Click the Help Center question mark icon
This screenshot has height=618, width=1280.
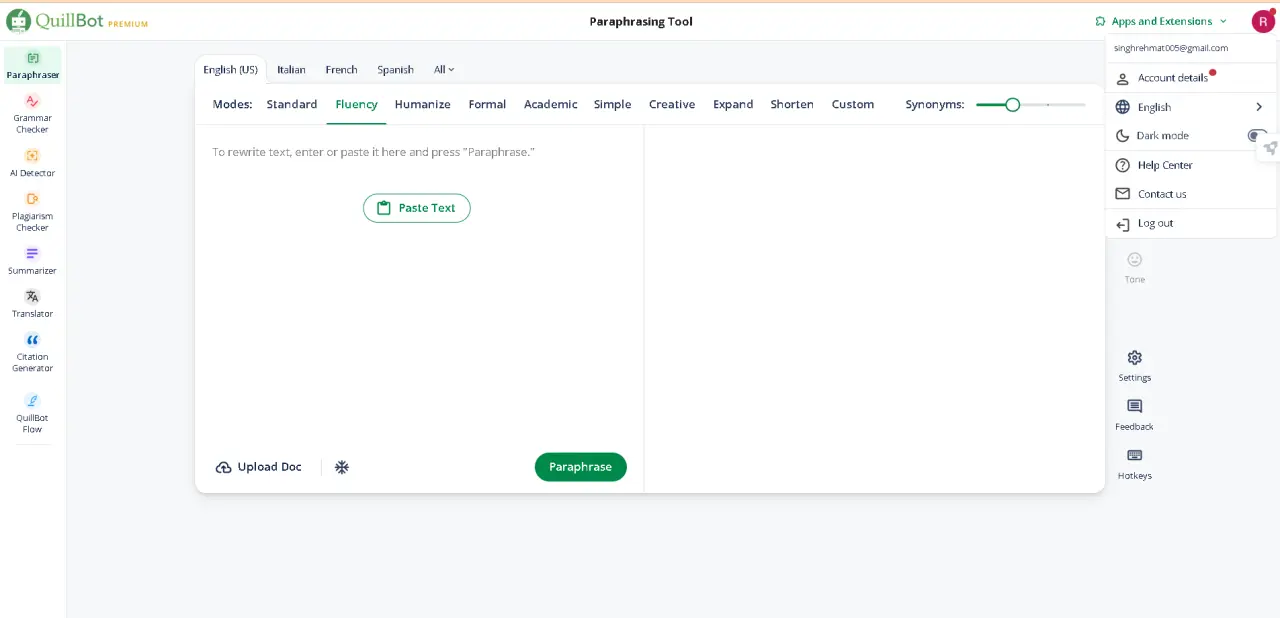pos(1122,165)
